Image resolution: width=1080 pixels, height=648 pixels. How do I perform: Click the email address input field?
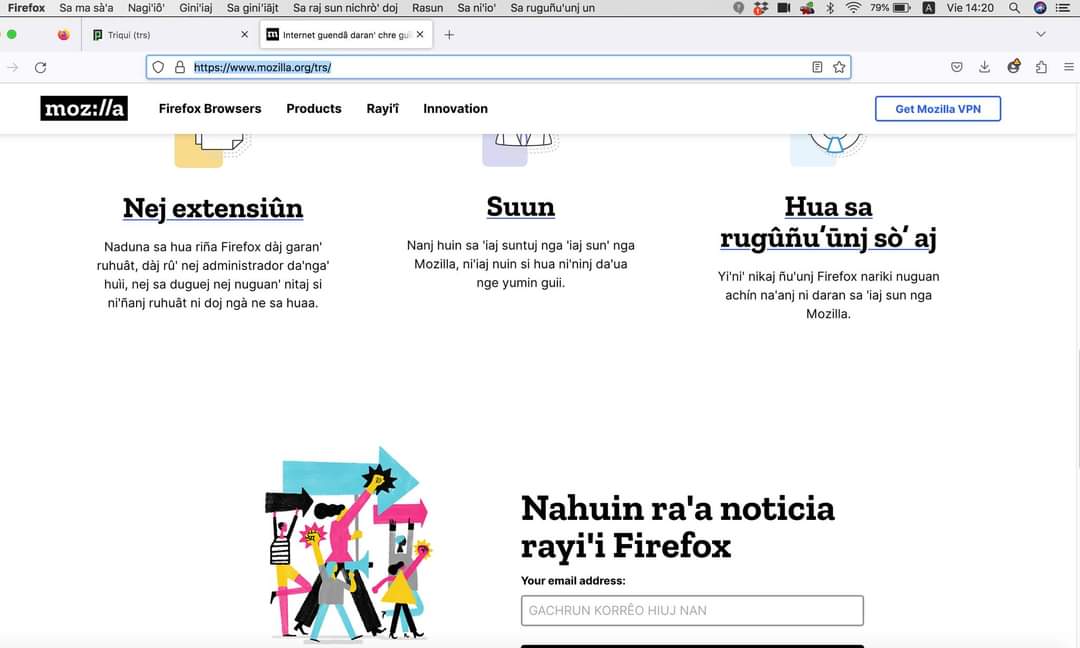tap(692, 611)
